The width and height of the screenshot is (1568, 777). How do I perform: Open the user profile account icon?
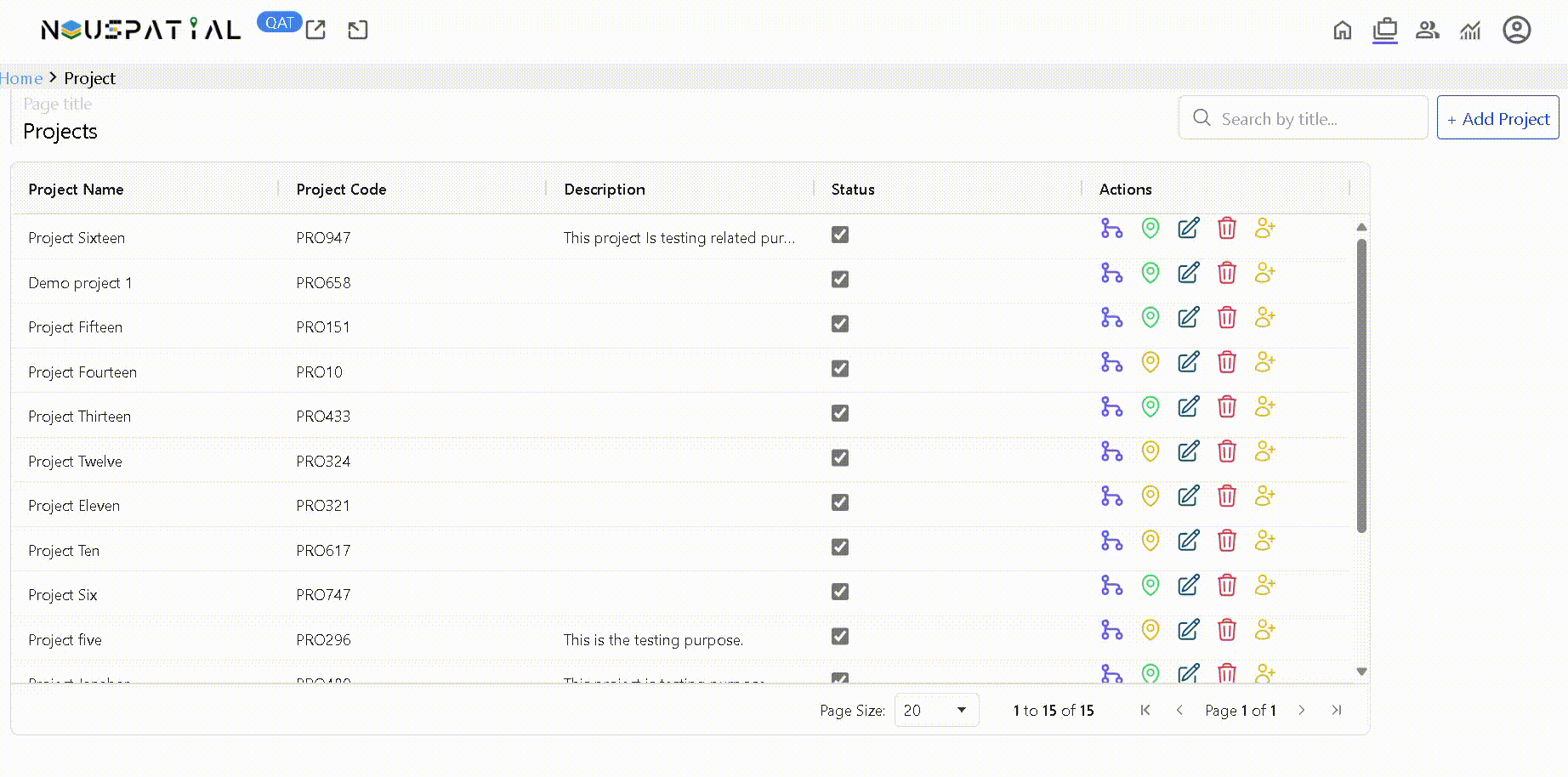pyautogui.click(x=1516, y=31)
